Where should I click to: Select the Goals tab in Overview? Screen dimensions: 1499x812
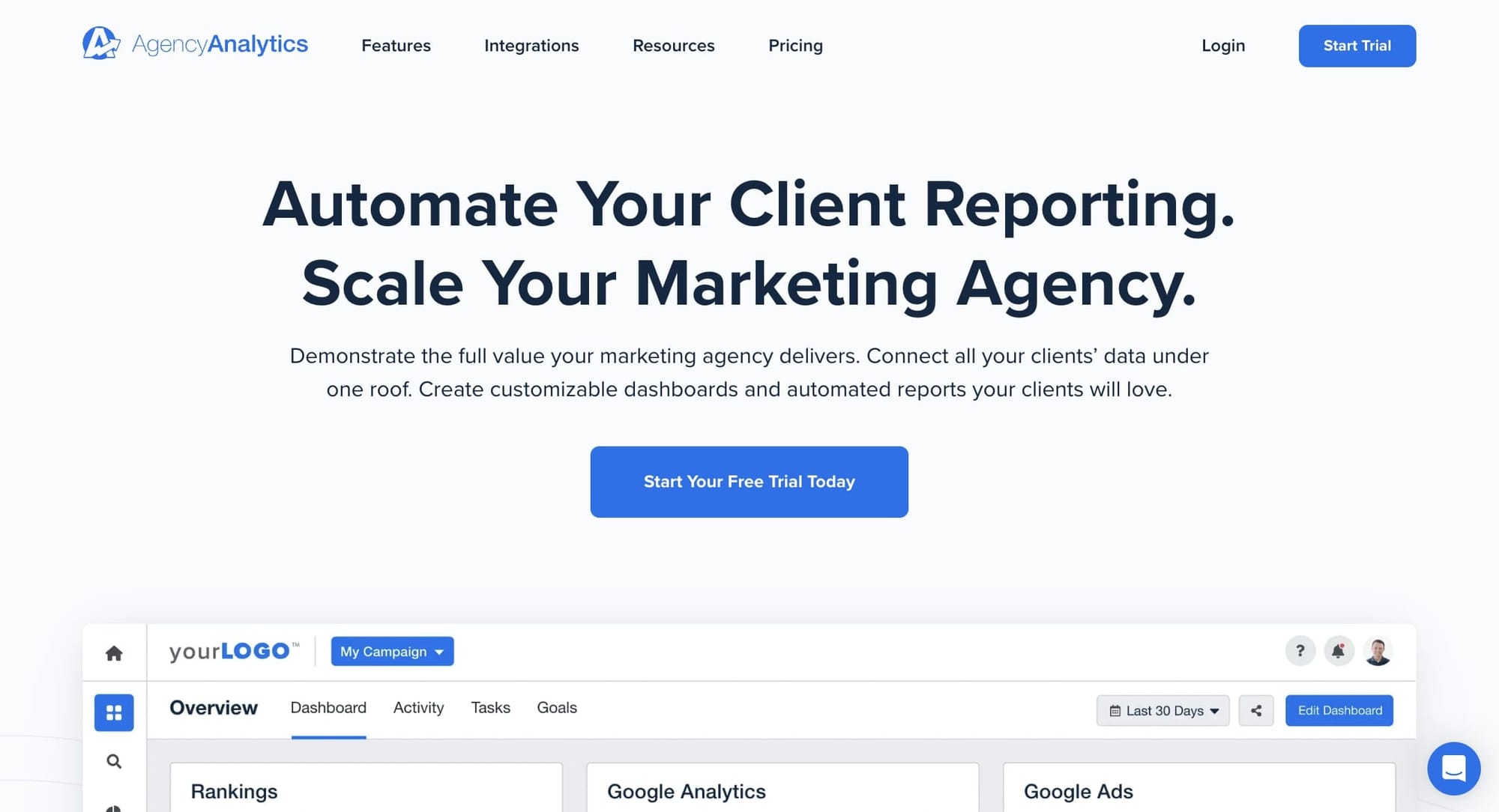point(558,707)
